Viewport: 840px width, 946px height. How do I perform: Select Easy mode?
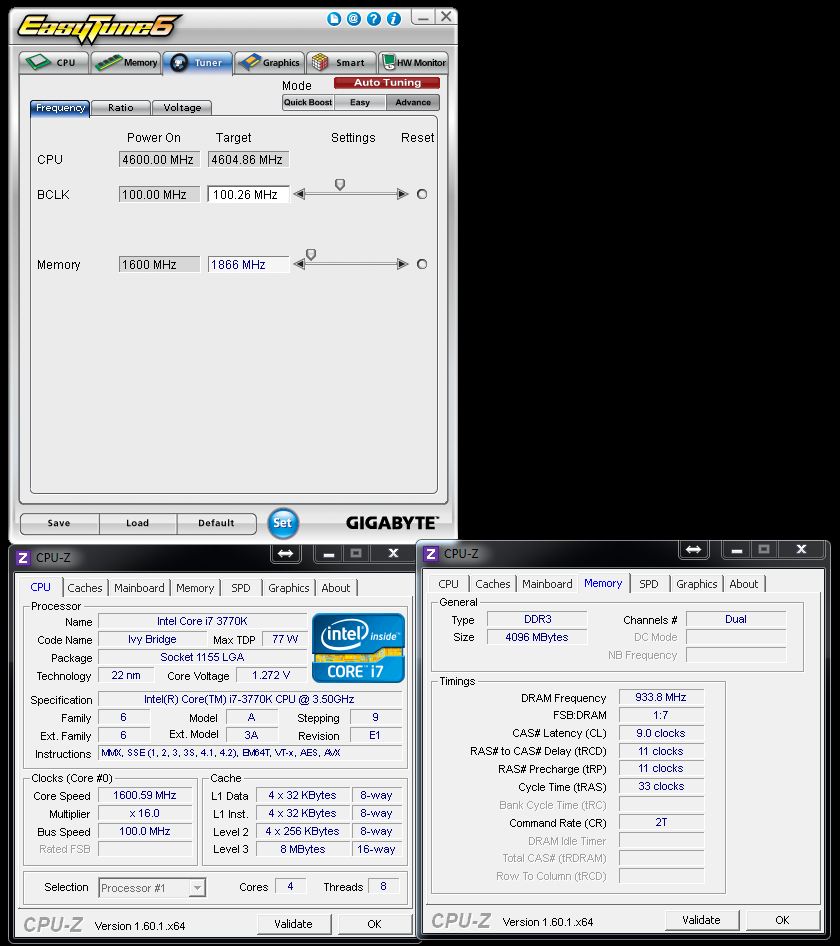click(x=360, y=102)
